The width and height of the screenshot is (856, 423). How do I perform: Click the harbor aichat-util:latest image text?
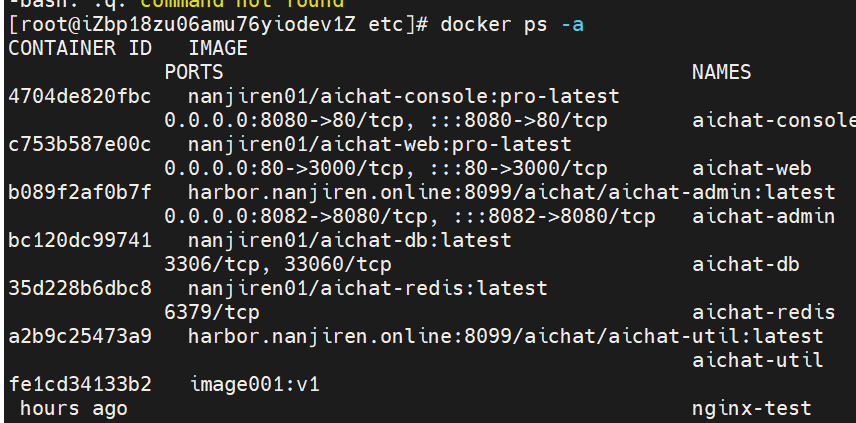pos(506,337)
